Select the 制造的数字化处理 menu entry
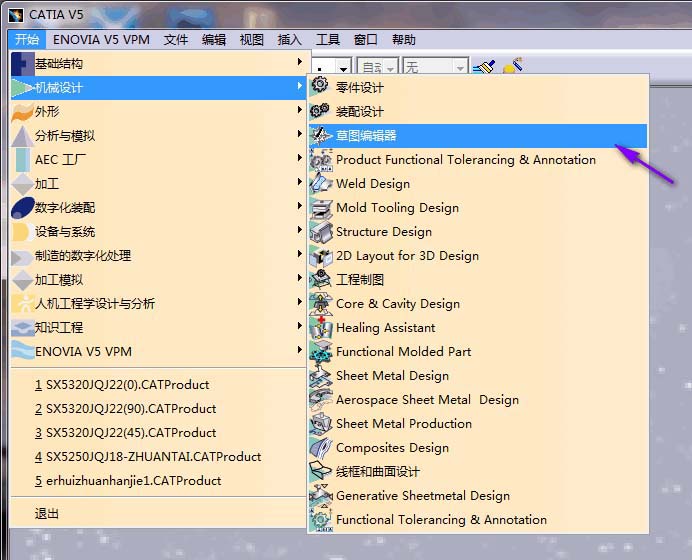Viewport: 692px width, 560px height. (158, 256)
